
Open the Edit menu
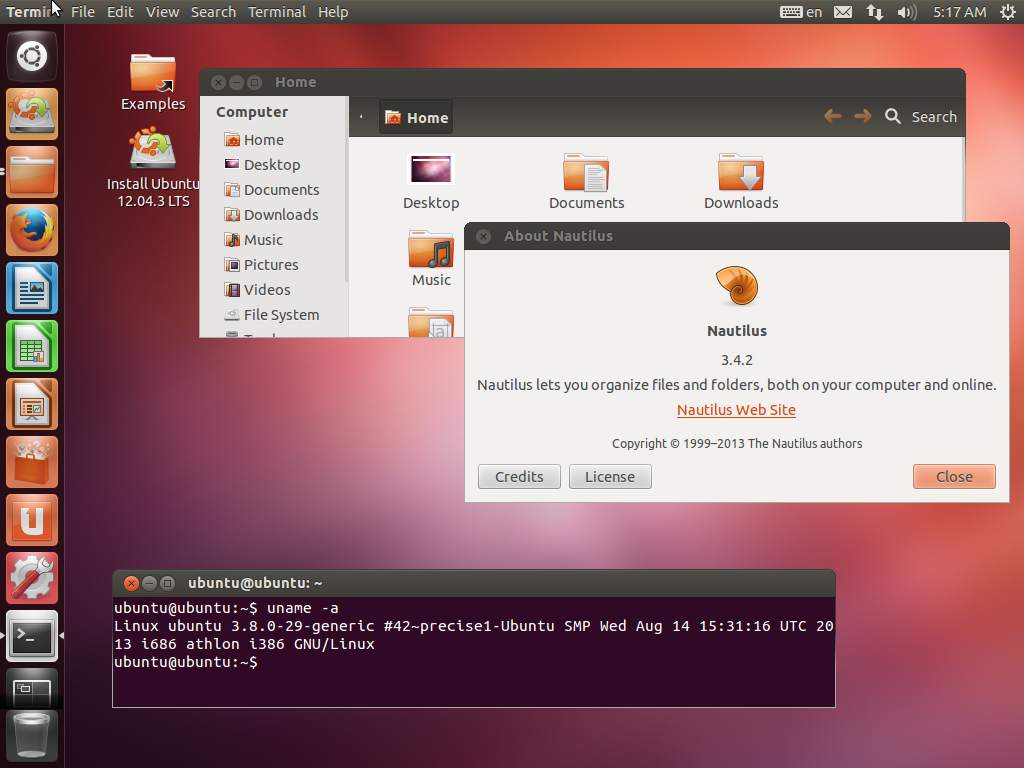tap(120, 12)
